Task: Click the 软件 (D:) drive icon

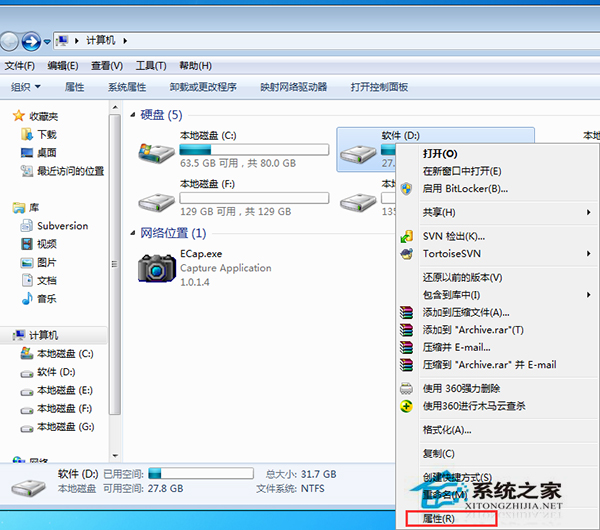Action: [x=358, y=154]
